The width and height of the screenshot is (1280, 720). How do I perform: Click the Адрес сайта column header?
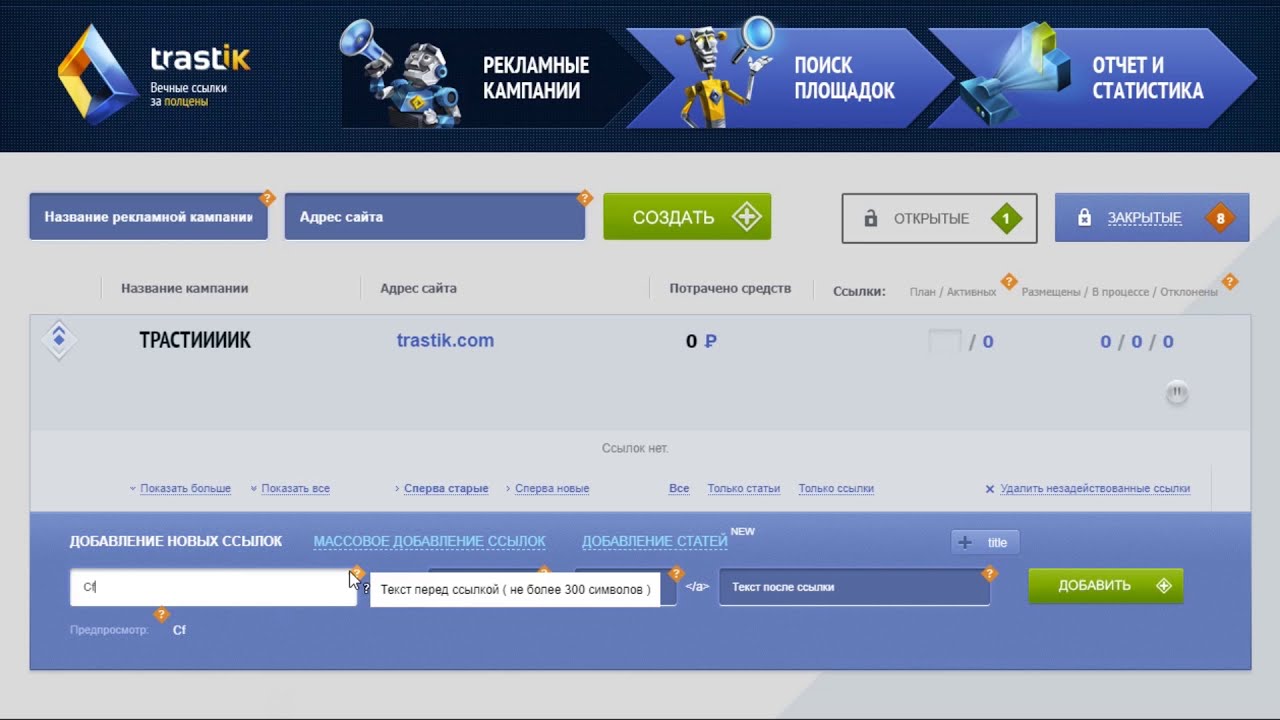click(418, 288)
